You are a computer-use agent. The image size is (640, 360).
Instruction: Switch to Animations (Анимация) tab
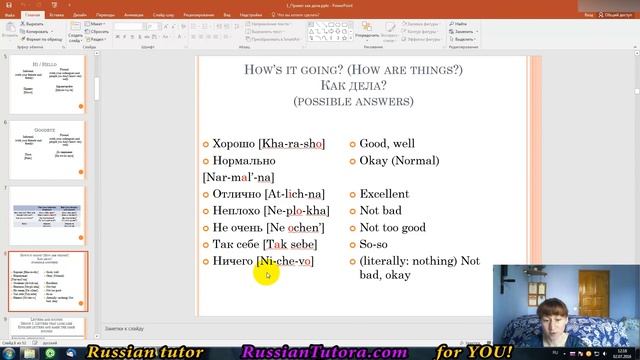(x=133, y=15)
